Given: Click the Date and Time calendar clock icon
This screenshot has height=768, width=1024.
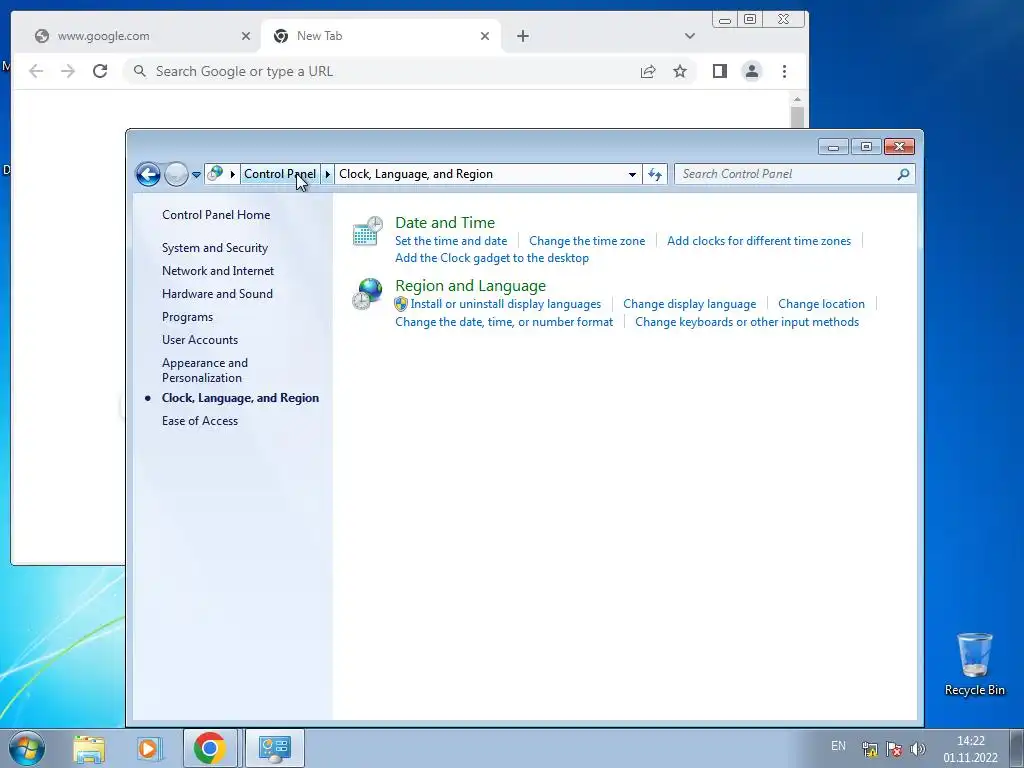Looking at the screenshot, I should (x=368, y=231).
